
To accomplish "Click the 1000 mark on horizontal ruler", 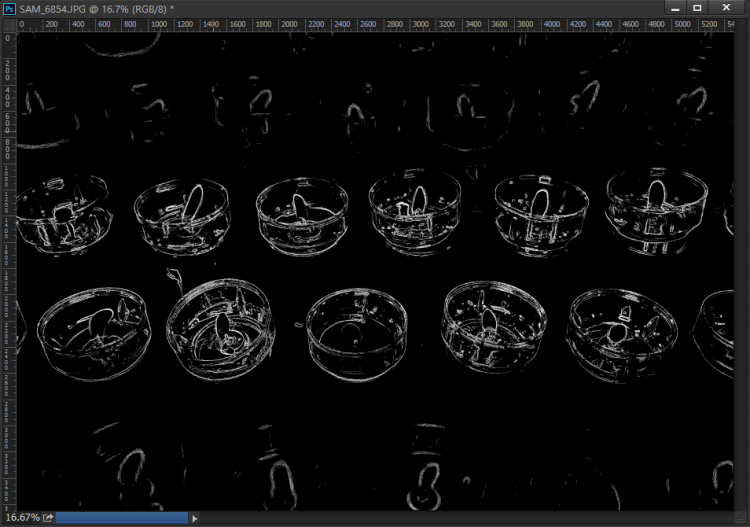I will [x=159, y=24].
